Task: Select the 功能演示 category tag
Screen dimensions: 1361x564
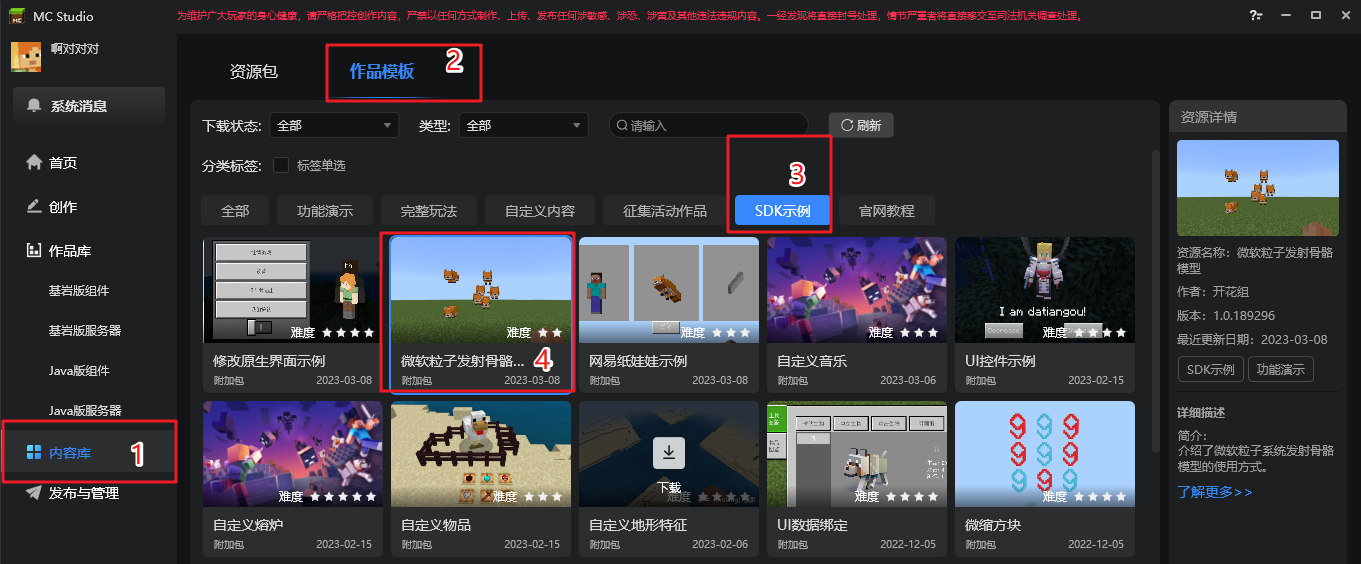Action: coord(324,211)
